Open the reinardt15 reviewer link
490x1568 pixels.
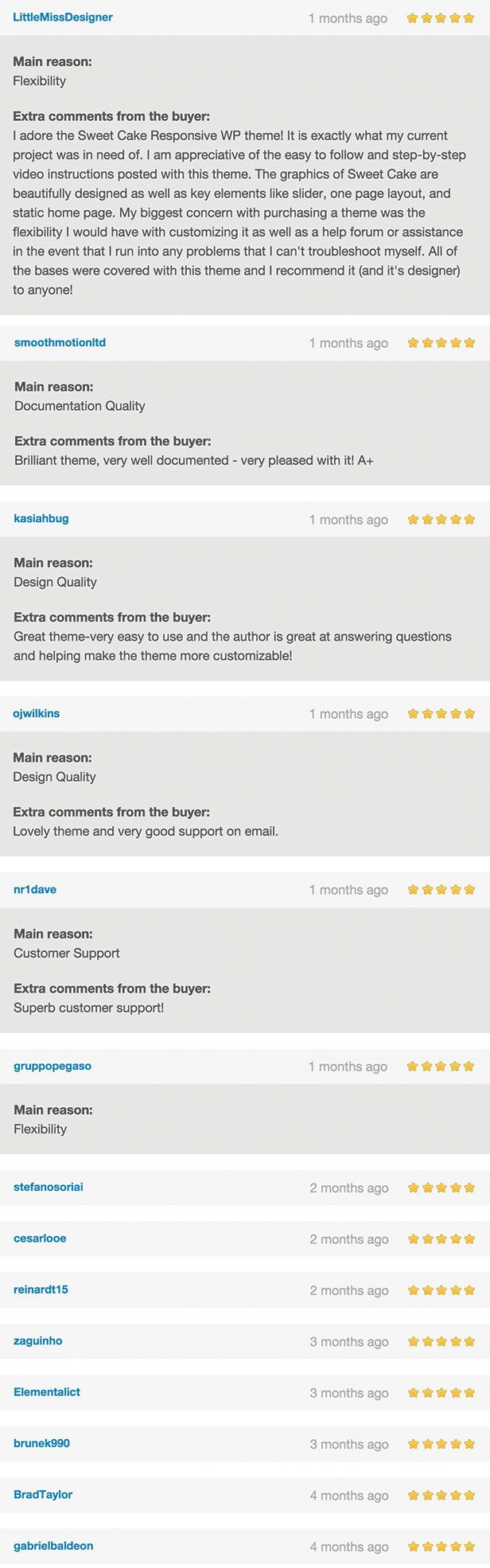coord(41,1290)
